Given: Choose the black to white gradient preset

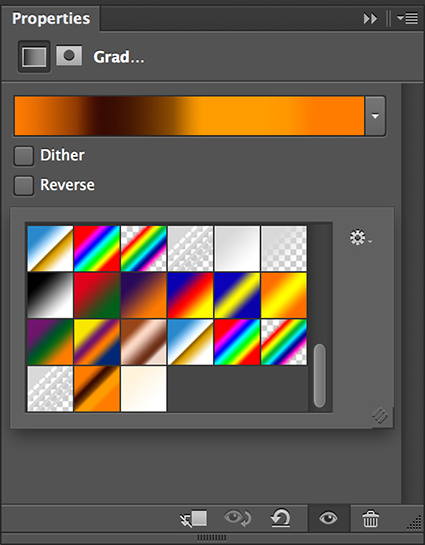Looking at the screenshot, I should pyautogui.click(x=50, y=295).
